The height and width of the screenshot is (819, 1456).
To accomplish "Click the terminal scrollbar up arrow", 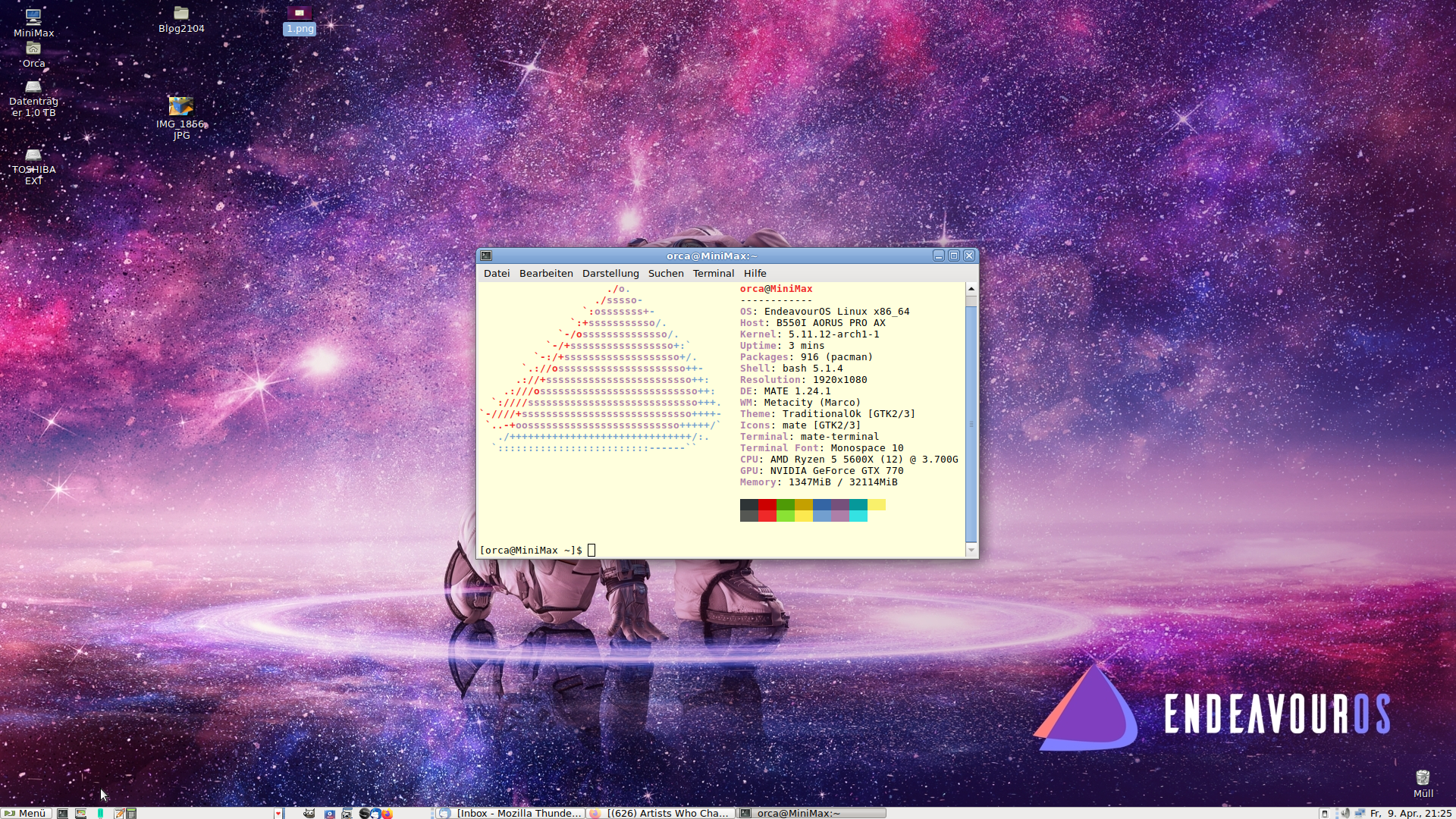I will click(971, 289).
